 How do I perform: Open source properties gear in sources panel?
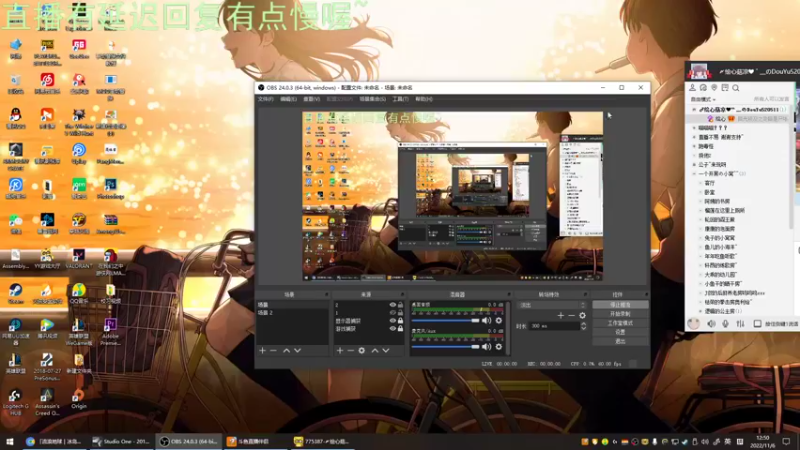(x=362, y=351)
